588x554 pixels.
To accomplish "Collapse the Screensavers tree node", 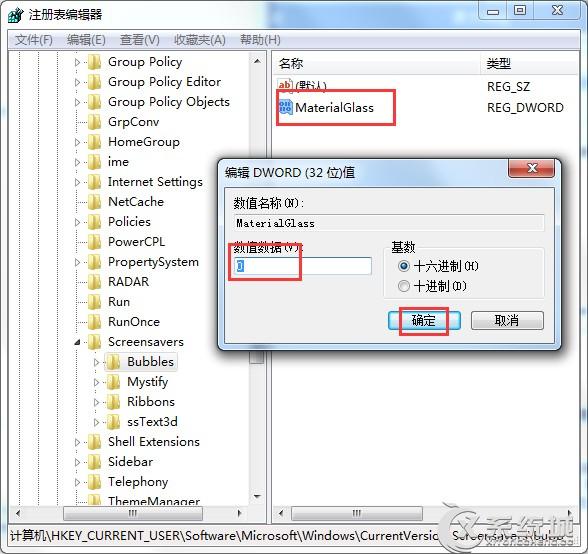I will tap(77, 342).
